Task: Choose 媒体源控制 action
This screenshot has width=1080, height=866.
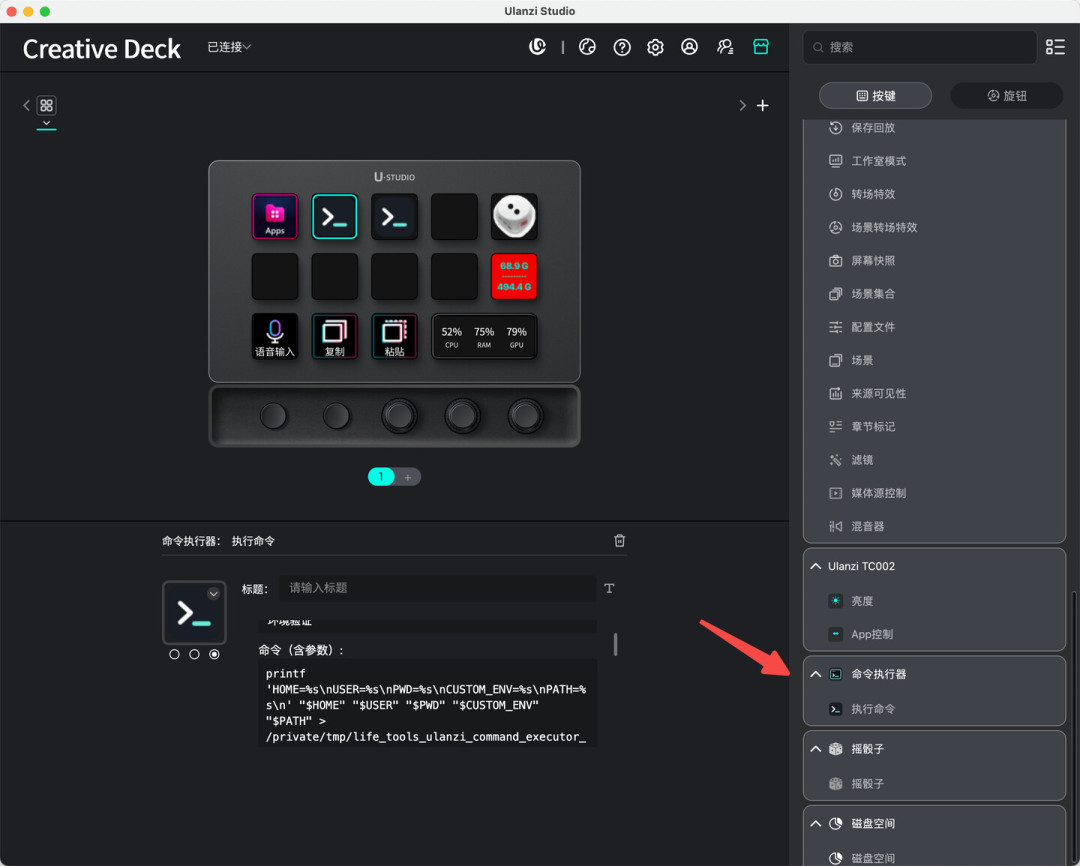Action: [x=878, y=493]
